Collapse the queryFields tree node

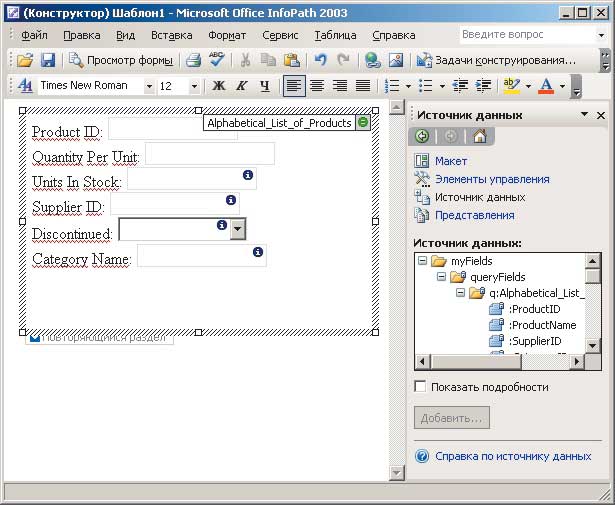click(x=442, y=277)
